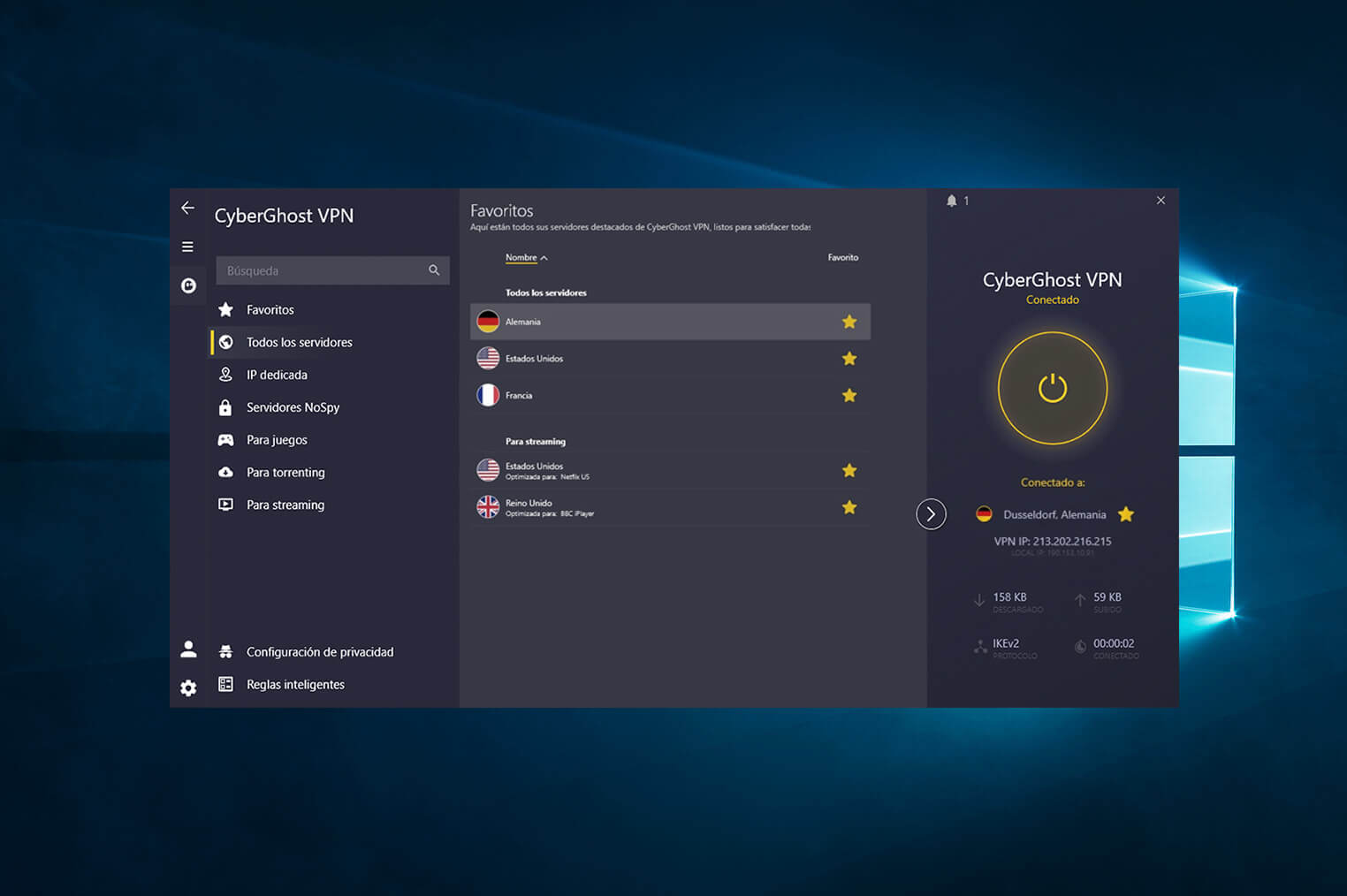Click the France flag icon

tap(488, 395)
